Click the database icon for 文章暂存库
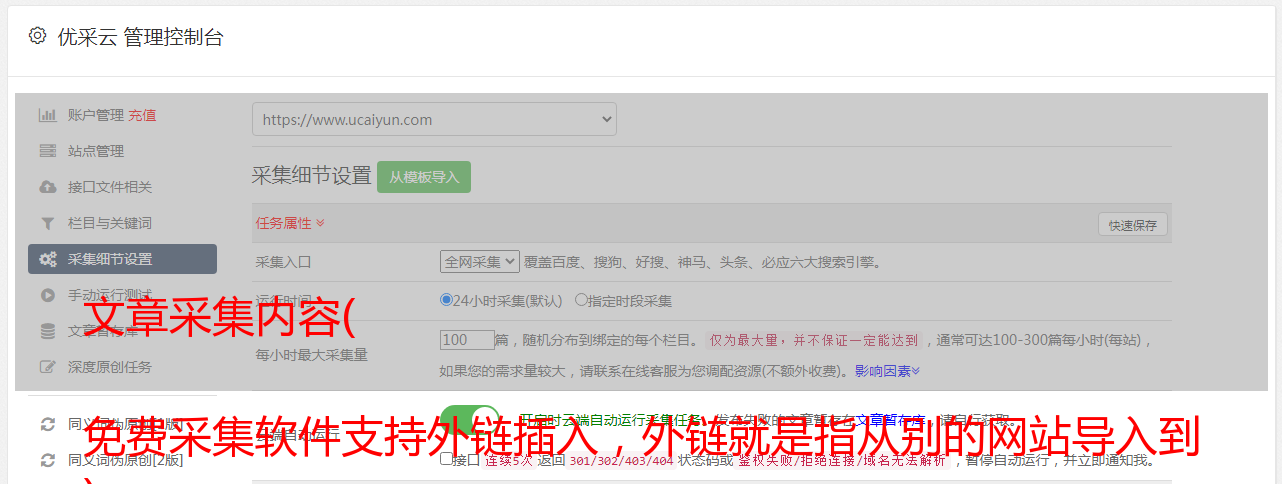 coord(47,331)
